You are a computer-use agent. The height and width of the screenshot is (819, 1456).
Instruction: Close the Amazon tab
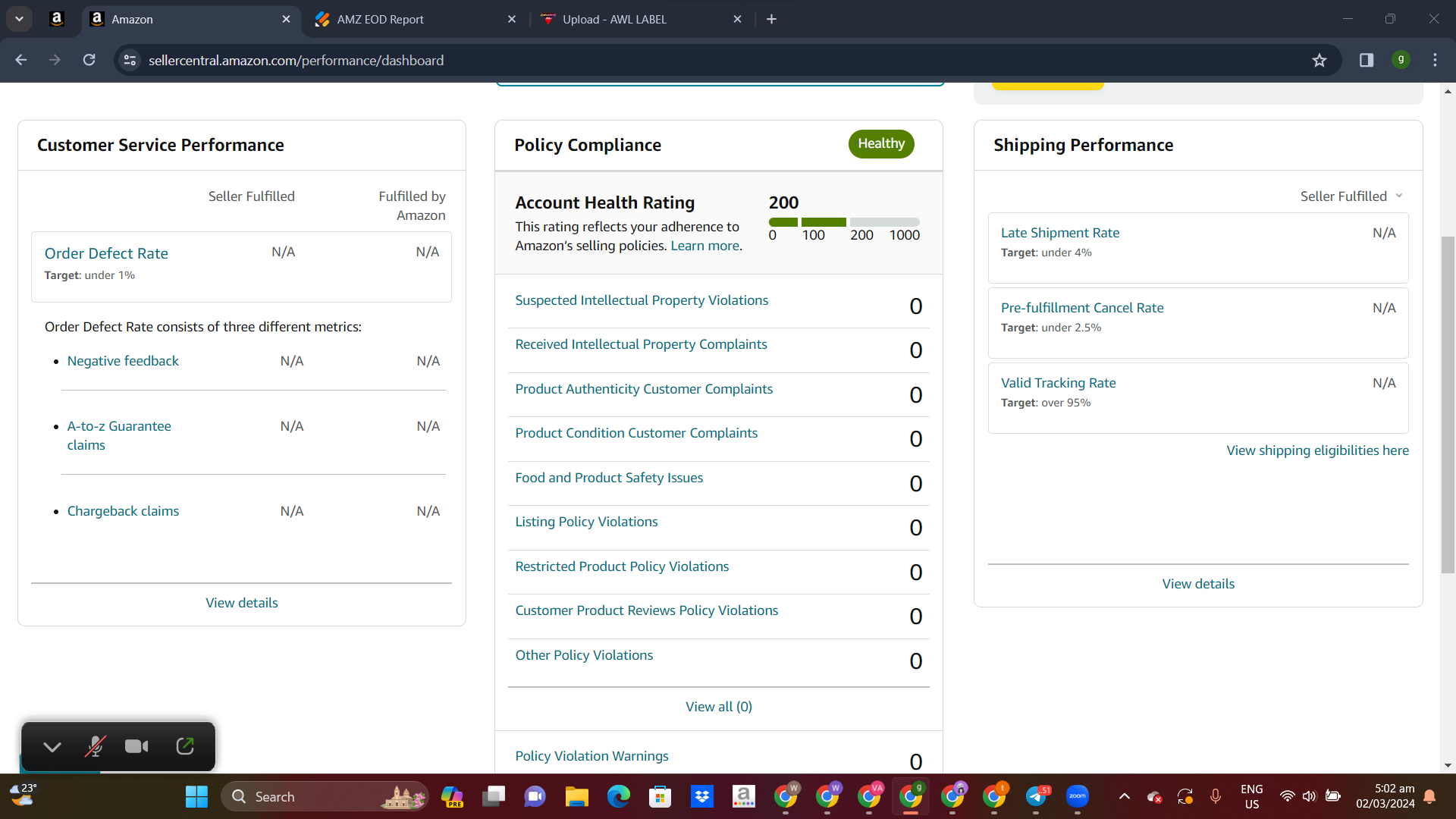tap(286, 19)
